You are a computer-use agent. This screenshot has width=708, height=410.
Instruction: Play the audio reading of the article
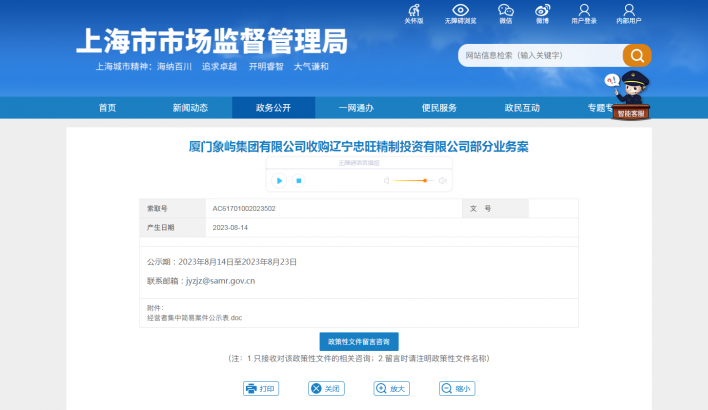point(279,181)
